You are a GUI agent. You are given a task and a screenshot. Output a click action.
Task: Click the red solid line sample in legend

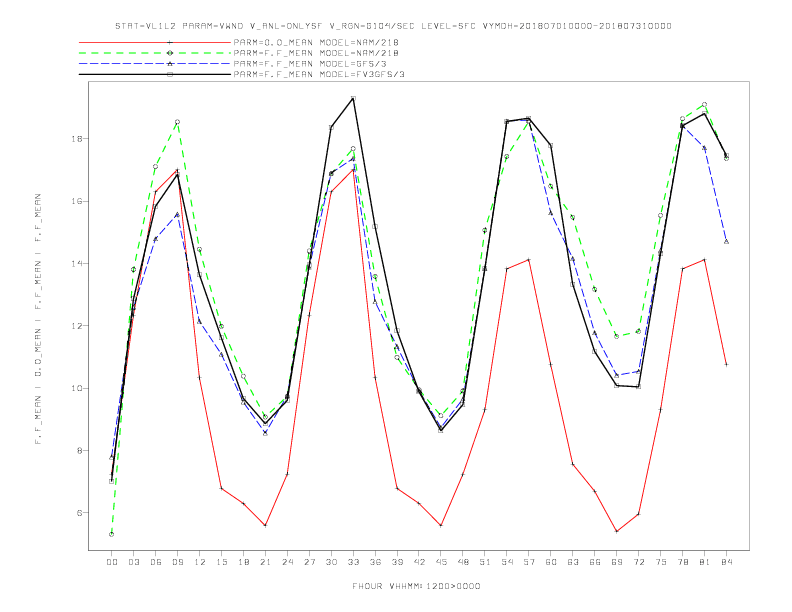point(155,42)
